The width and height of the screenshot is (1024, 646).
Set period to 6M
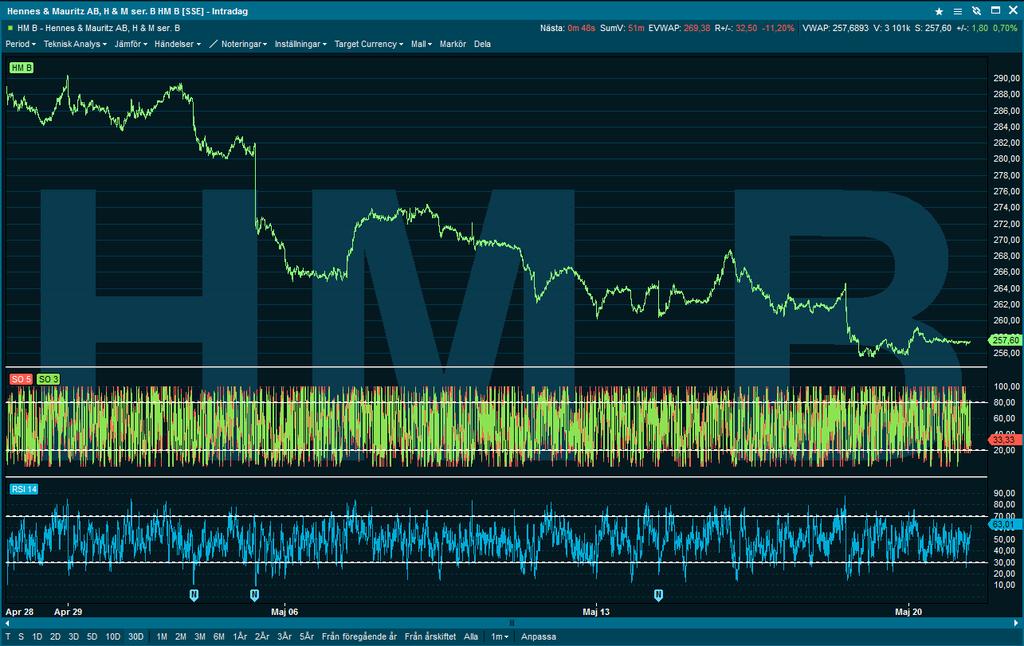point(219,636)
